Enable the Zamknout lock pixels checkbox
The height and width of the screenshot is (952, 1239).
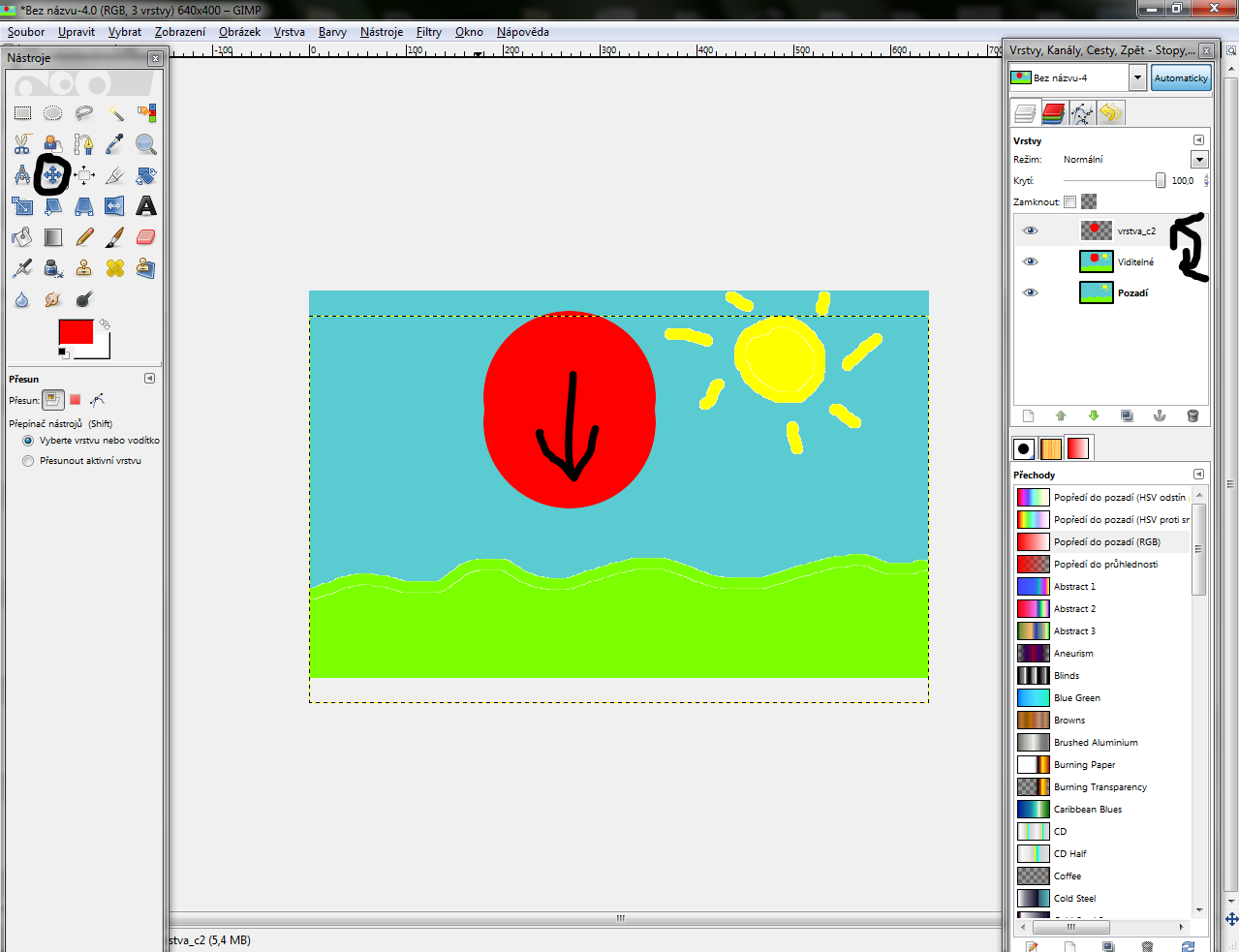1069,202
